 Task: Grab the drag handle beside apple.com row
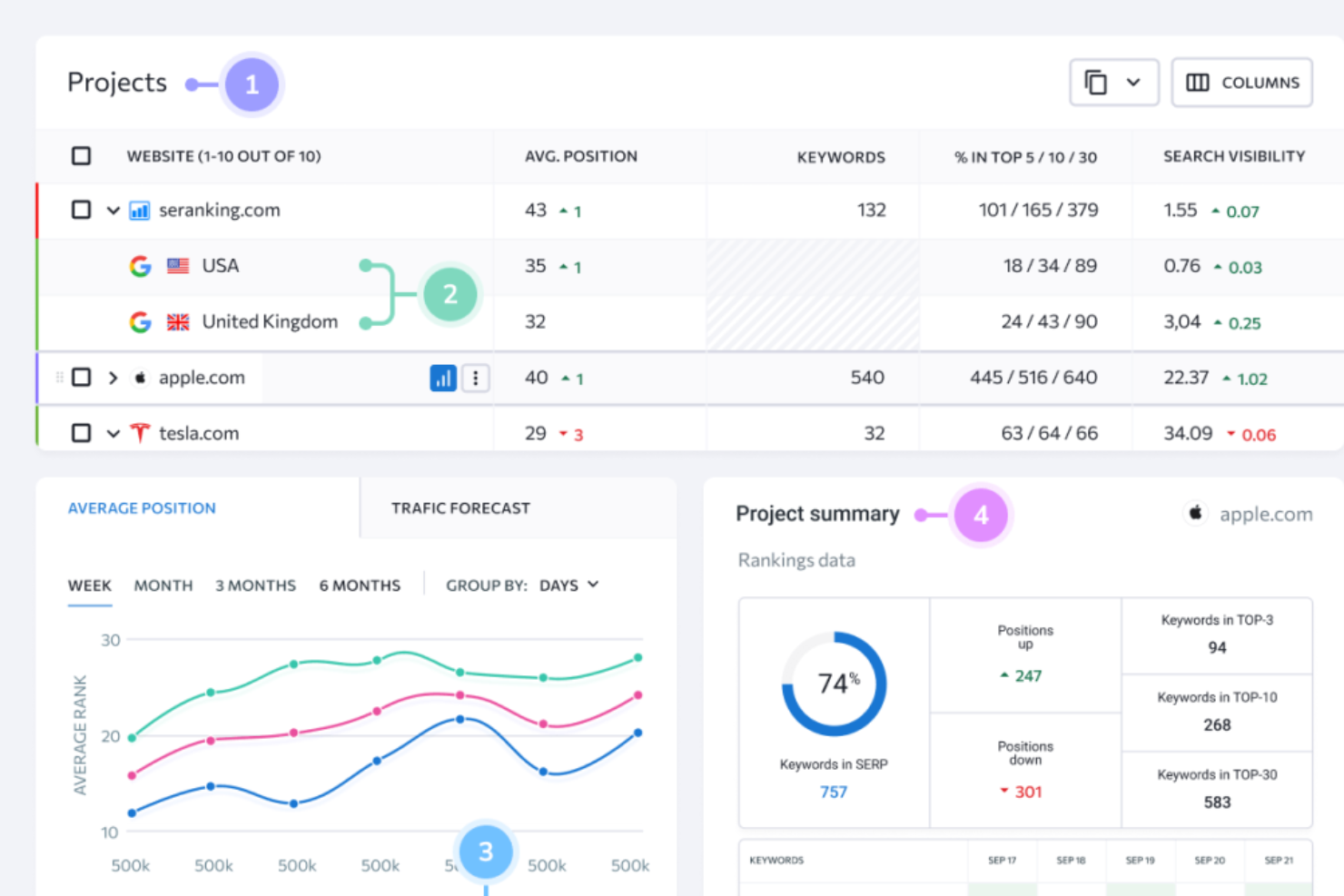[x=59, y=378]
